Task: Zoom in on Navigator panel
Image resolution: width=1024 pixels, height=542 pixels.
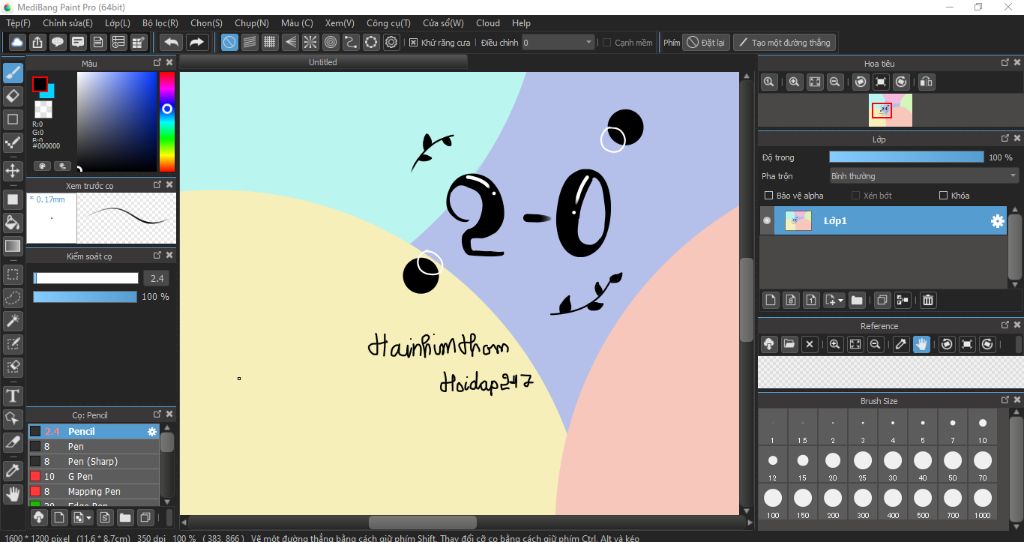Action: (794, 82)
